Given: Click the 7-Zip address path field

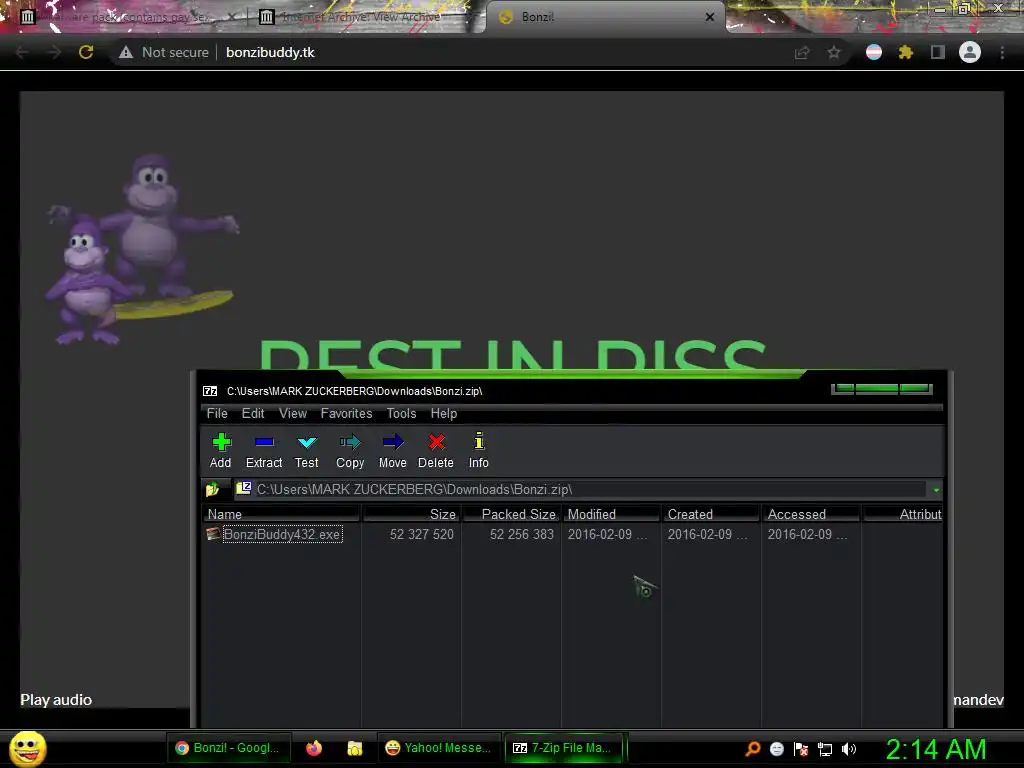Looking at the screenshot, I should [581, 489].
